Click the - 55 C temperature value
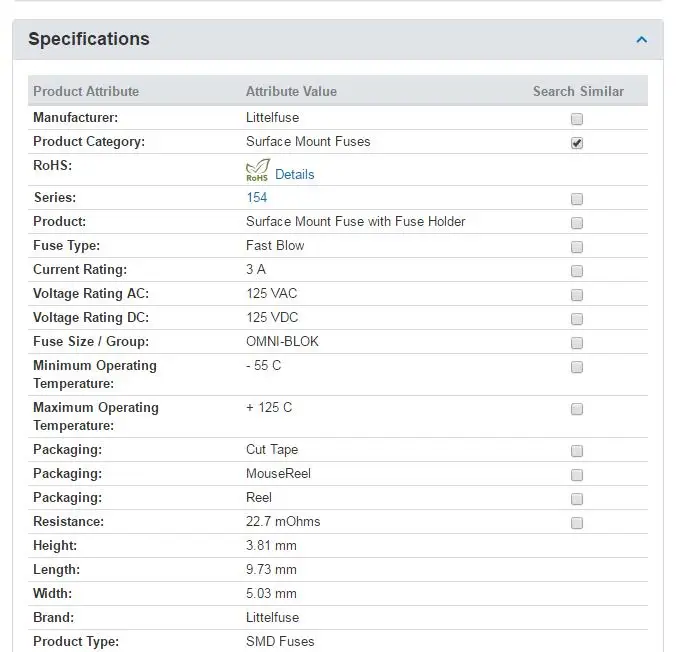This screenshot has height=652, width=679. 263,365
